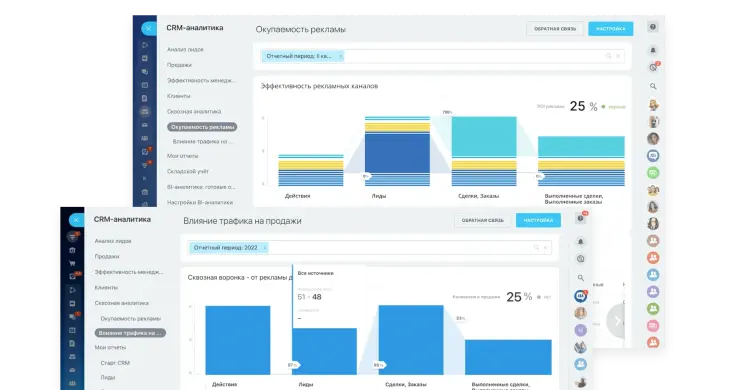Open purple round avatar in front window right bar
The height and width of the screenshot is (390, 740).
(x=580, y=330)
